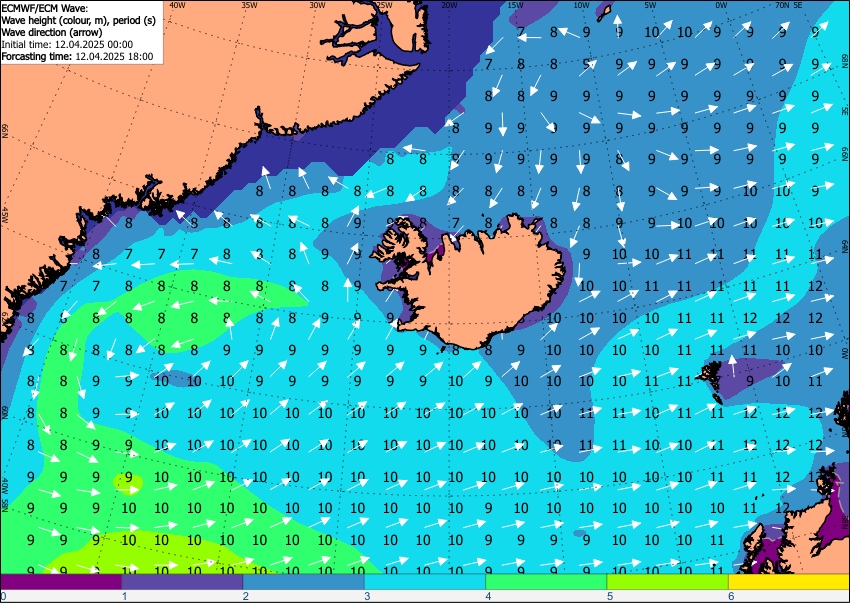
Task: Click "Wave height (colour, m), period (s)" text
Action: (79, 20)
